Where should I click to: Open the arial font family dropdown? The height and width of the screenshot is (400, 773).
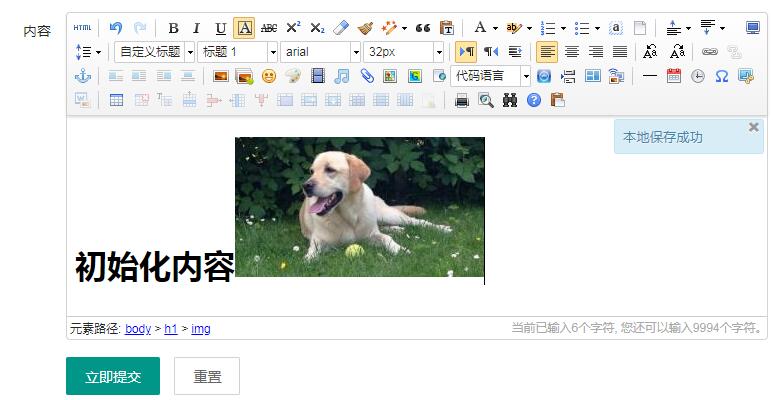pyautogui.click(x=320, y=52)
